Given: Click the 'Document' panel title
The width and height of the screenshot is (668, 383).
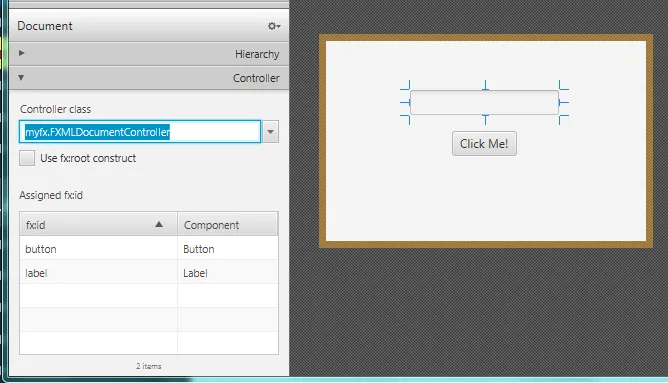Looking at the screenshot, I should [x=45, y=26].
